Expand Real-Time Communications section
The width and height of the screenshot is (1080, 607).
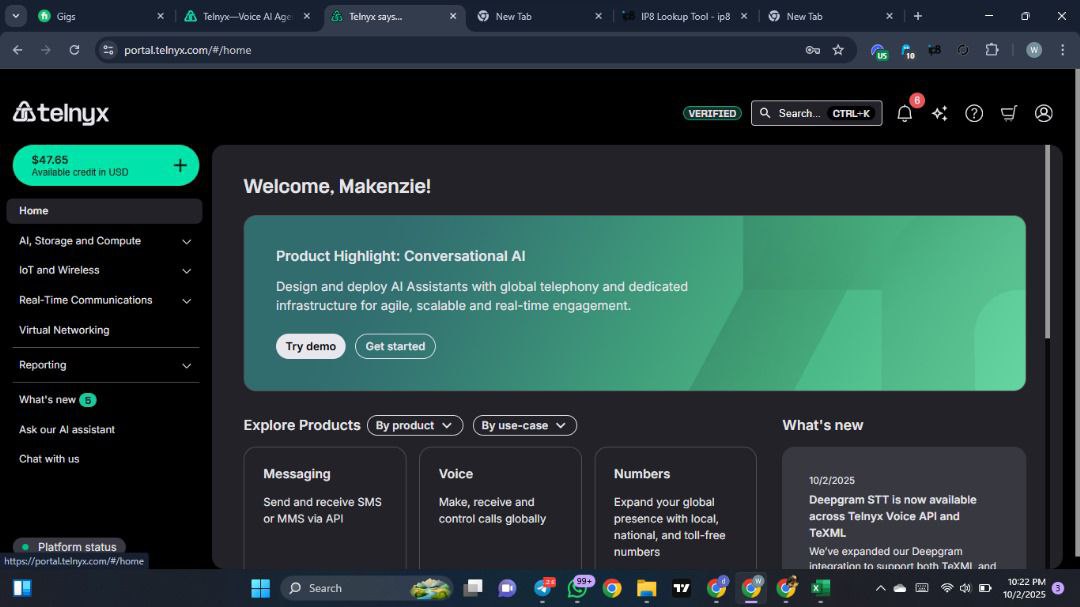186,301
